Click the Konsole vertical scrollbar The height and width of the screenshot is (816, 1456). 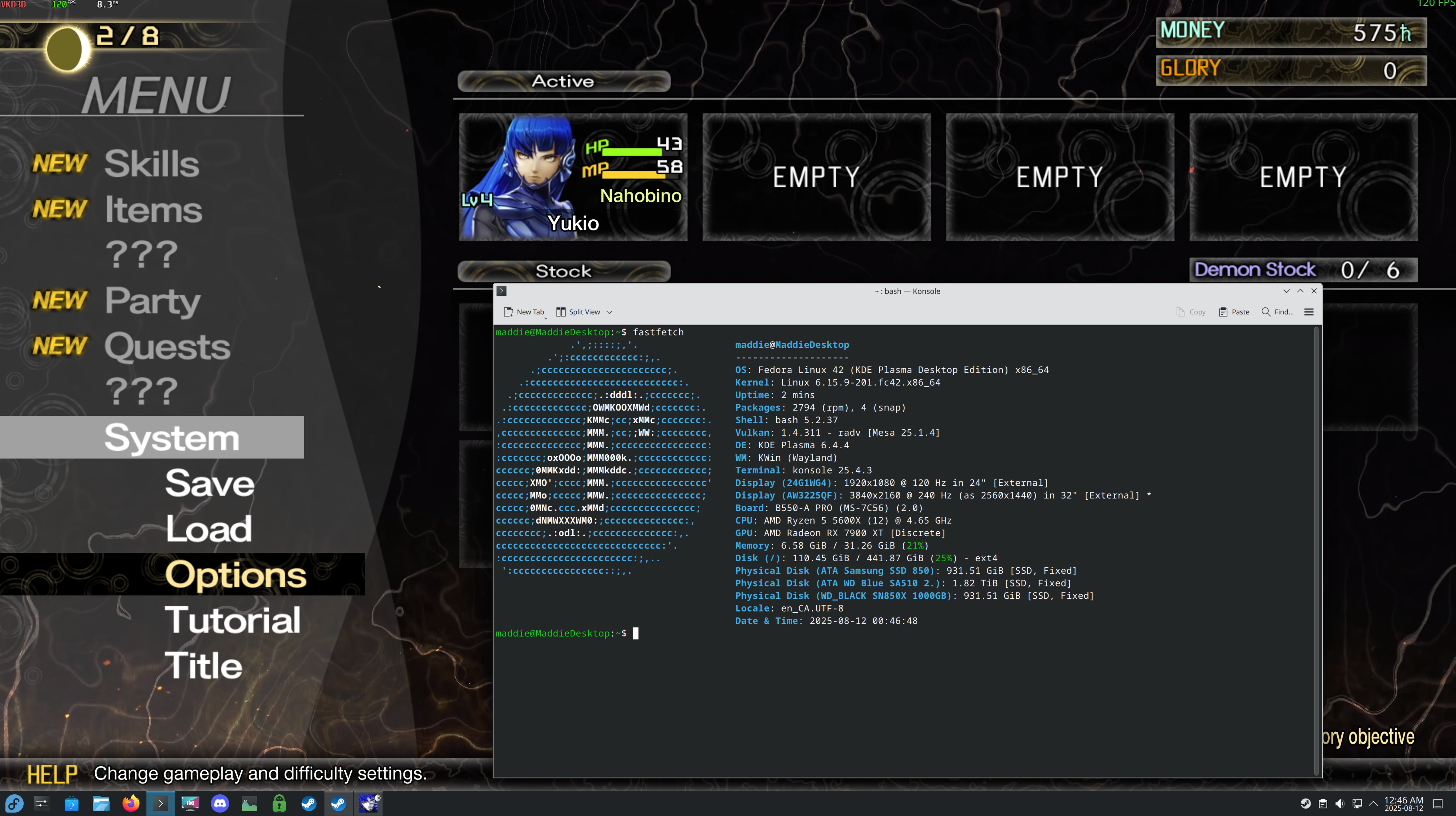1316,551
